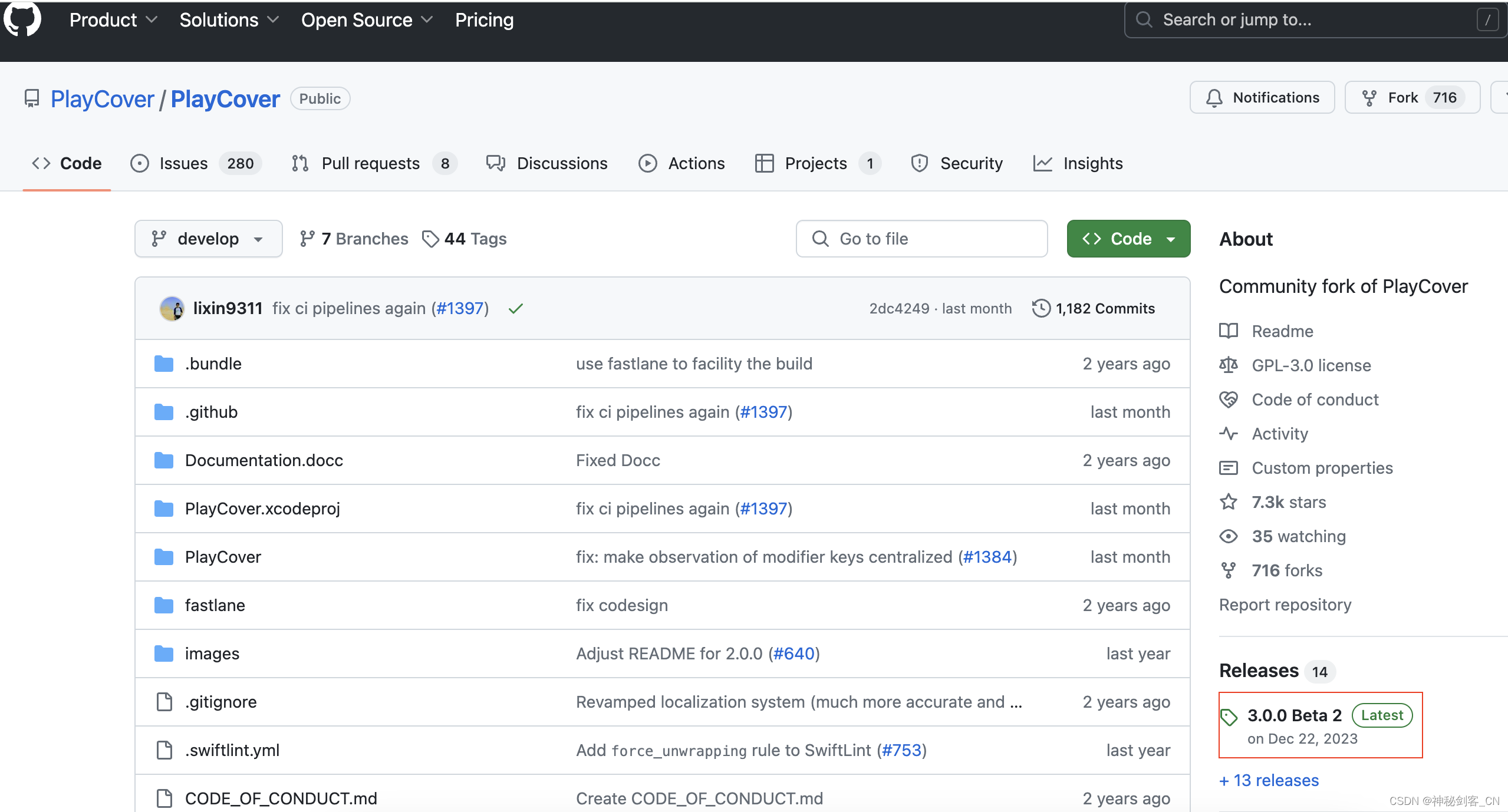Click the .swiftlint.yml file icon

tap(164, 750)
